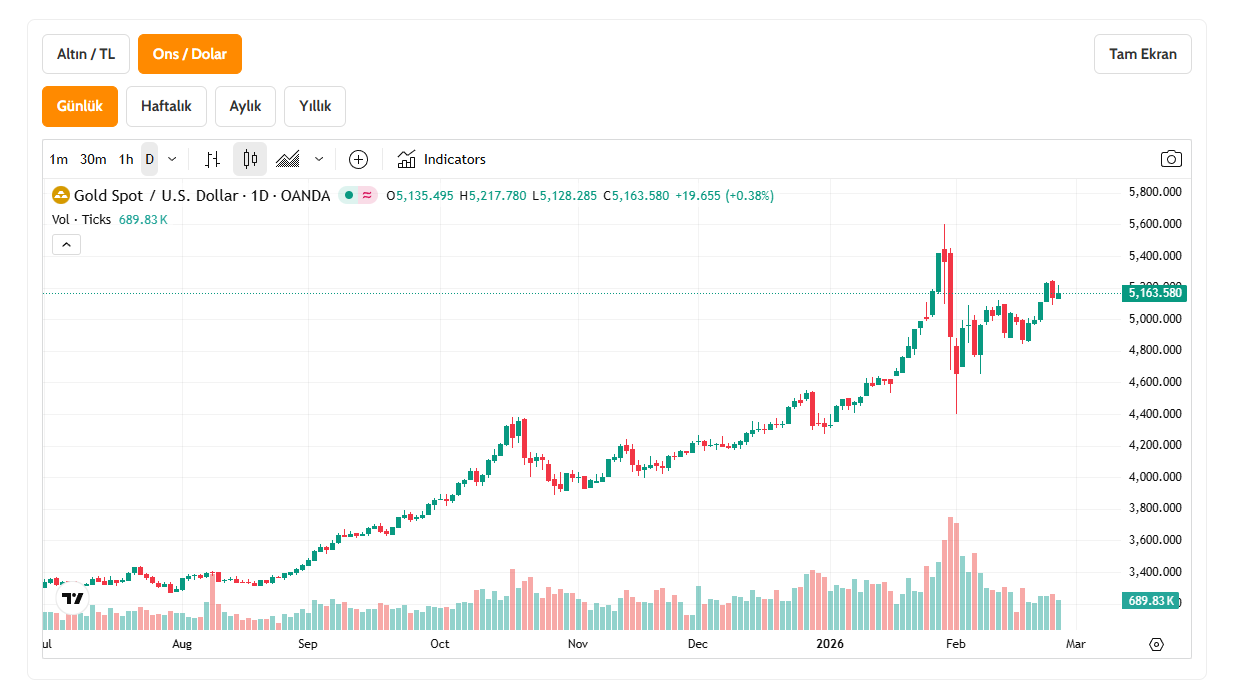Screen dimensions: 1238x694
Task: Toggle the Ons / Dolar chart option
Action: click(190, 54)
